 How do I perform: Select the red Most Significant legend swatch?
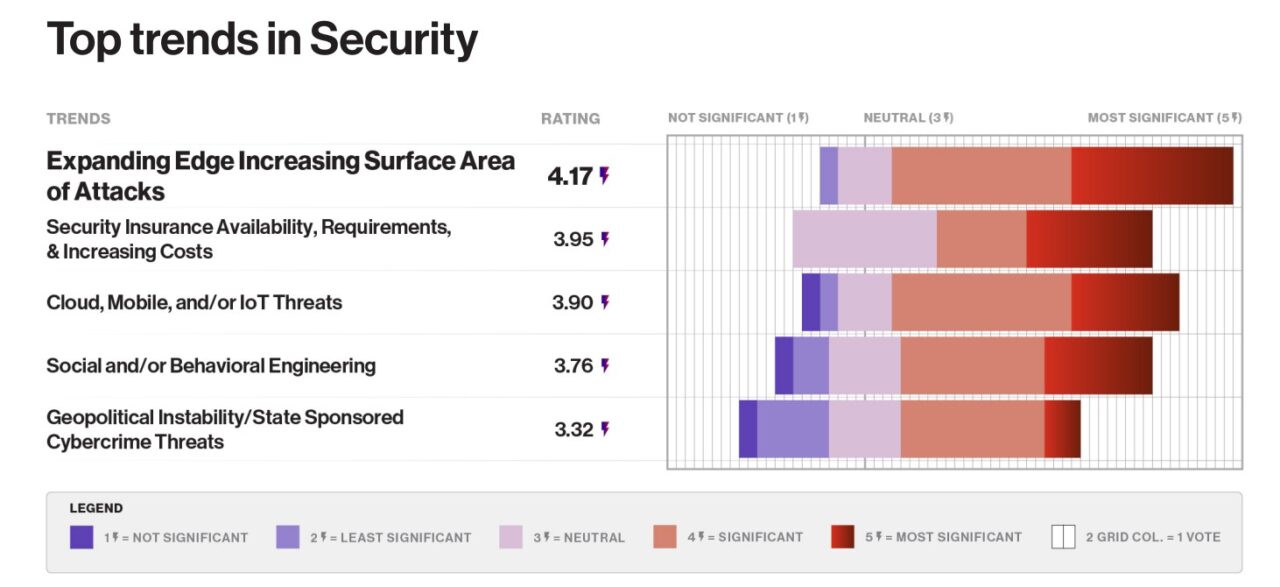[x=842, y=537]
